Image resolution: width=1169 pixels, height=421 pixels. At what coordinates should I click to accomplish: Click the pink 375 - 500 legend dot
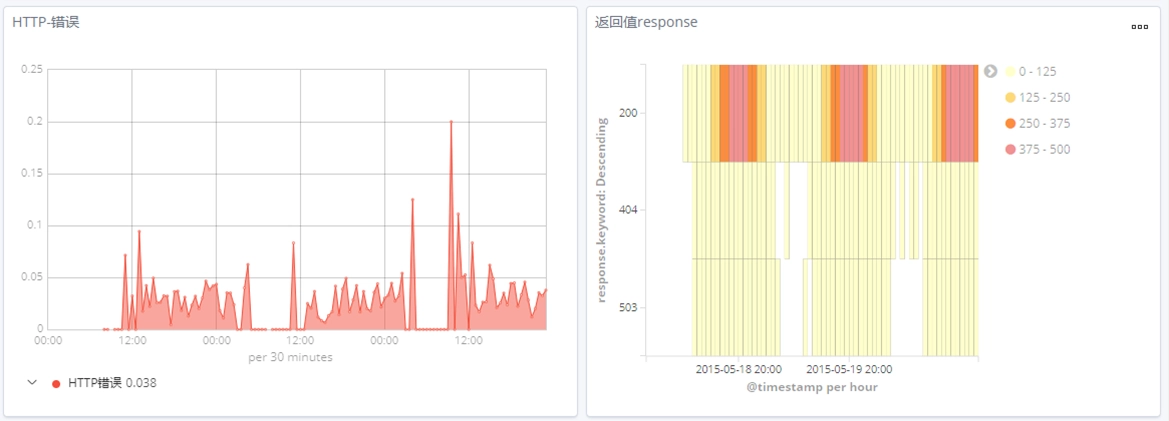coord(1010,150)
